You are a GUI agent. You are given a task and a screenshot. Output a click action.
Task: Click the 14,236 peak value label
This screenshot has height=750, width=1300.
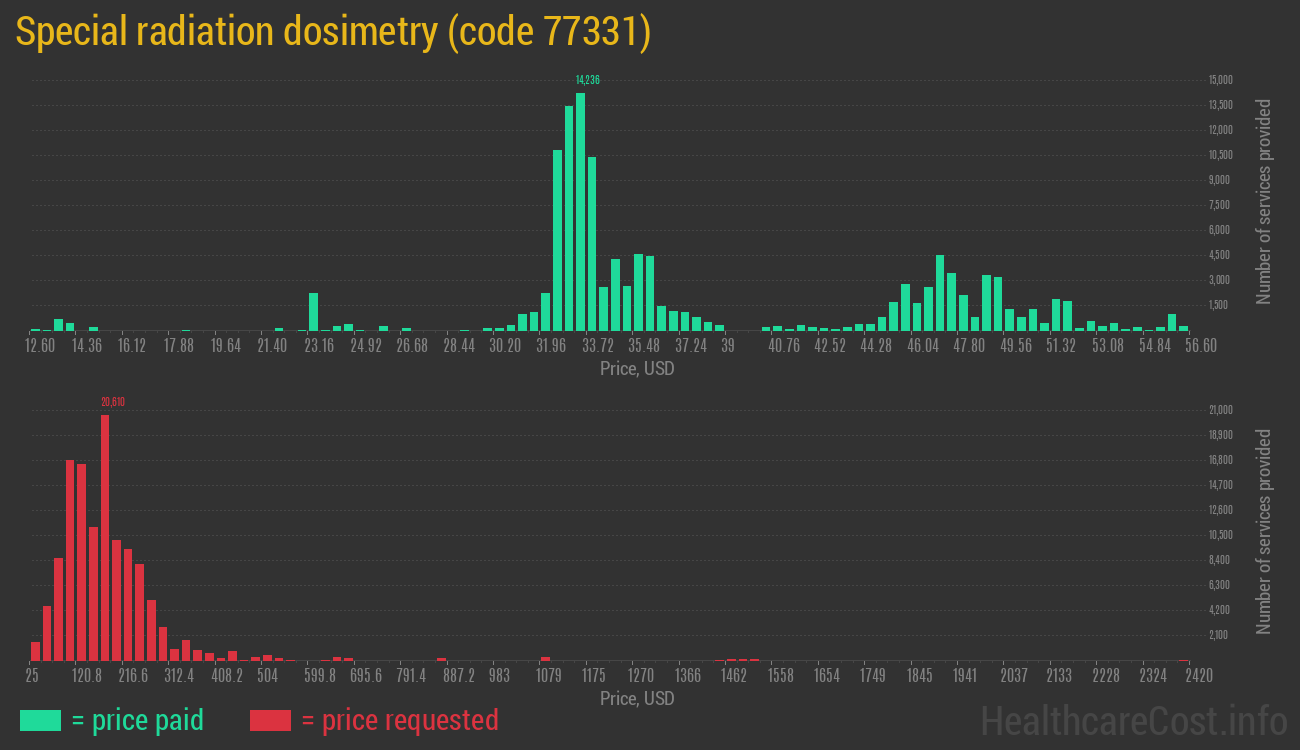coord(587,80)
